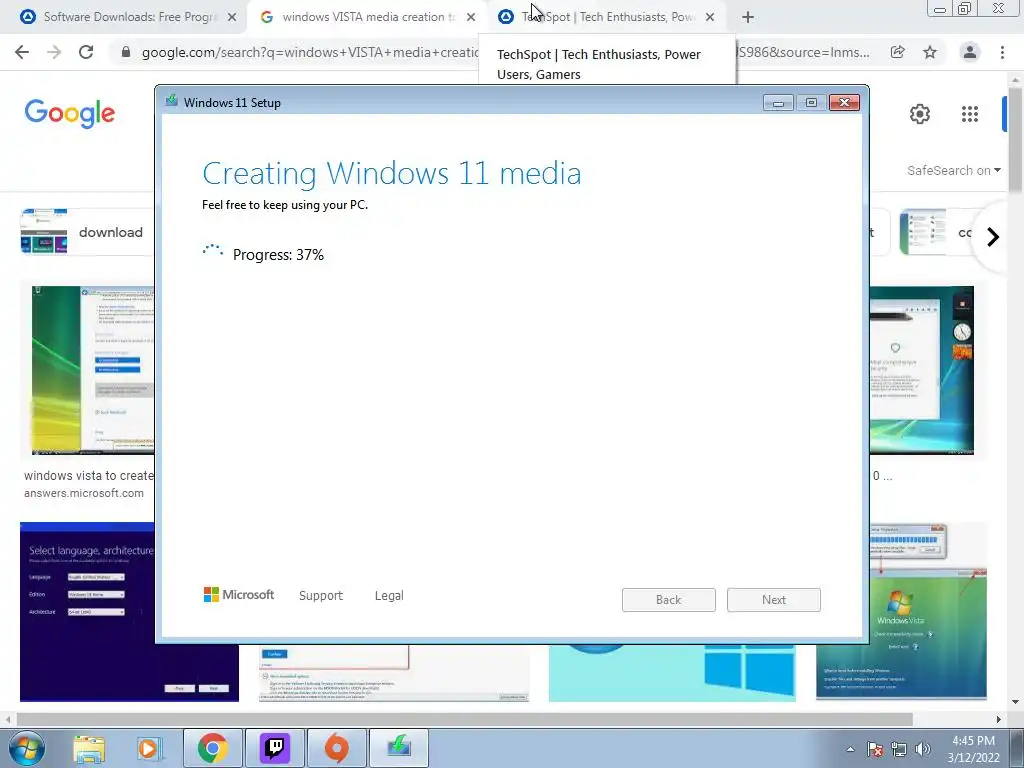Open the Chrome profile avatar
This screenshot has height=768, width=1024.
[970, 52]
